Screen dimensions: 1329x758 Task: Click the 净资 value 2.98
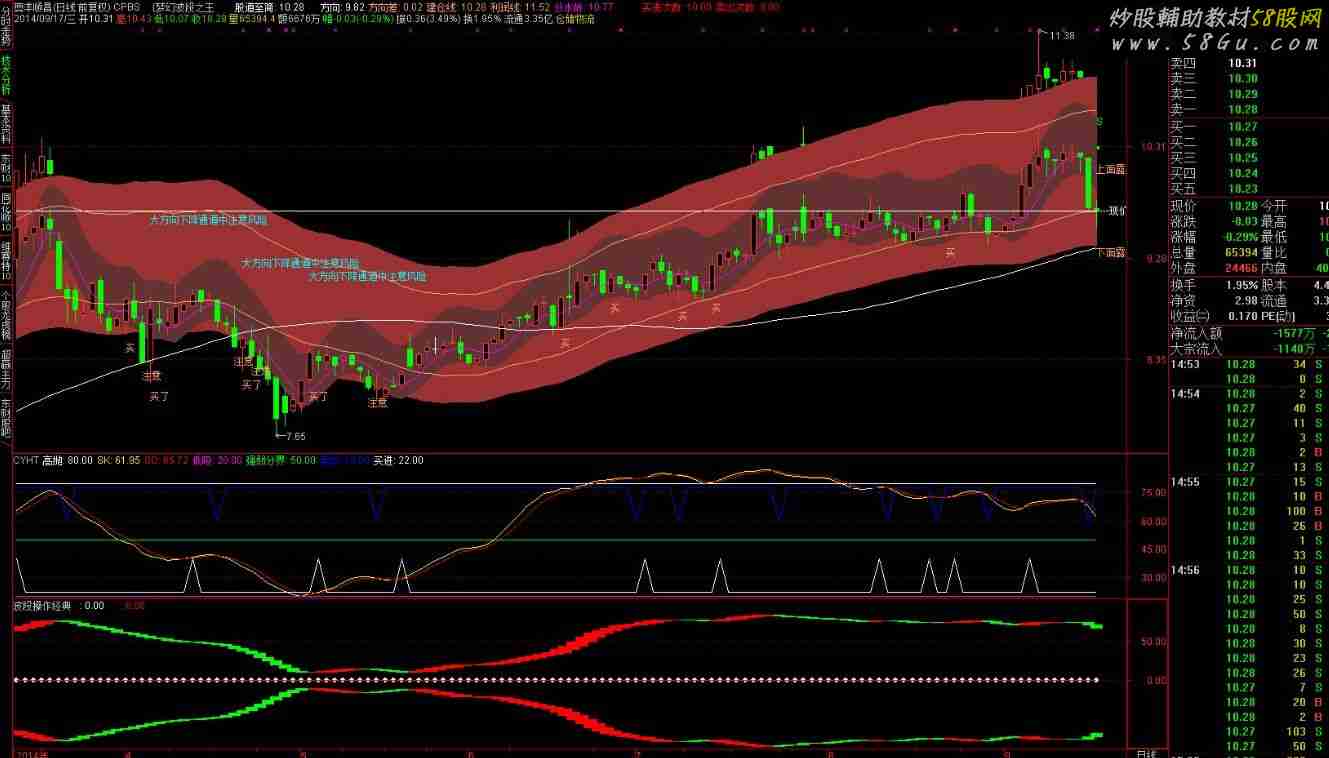click(x=1246, y=301)
